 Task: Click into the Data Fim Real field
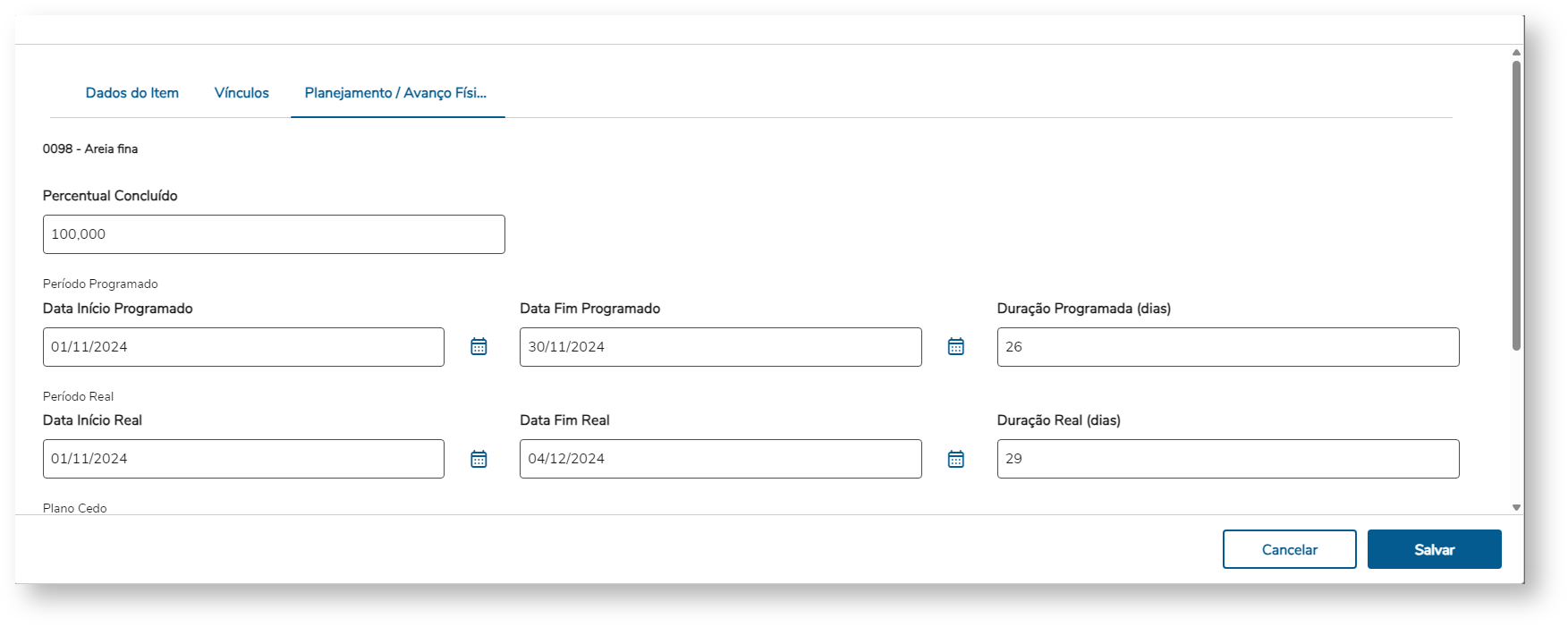[720, 459]
